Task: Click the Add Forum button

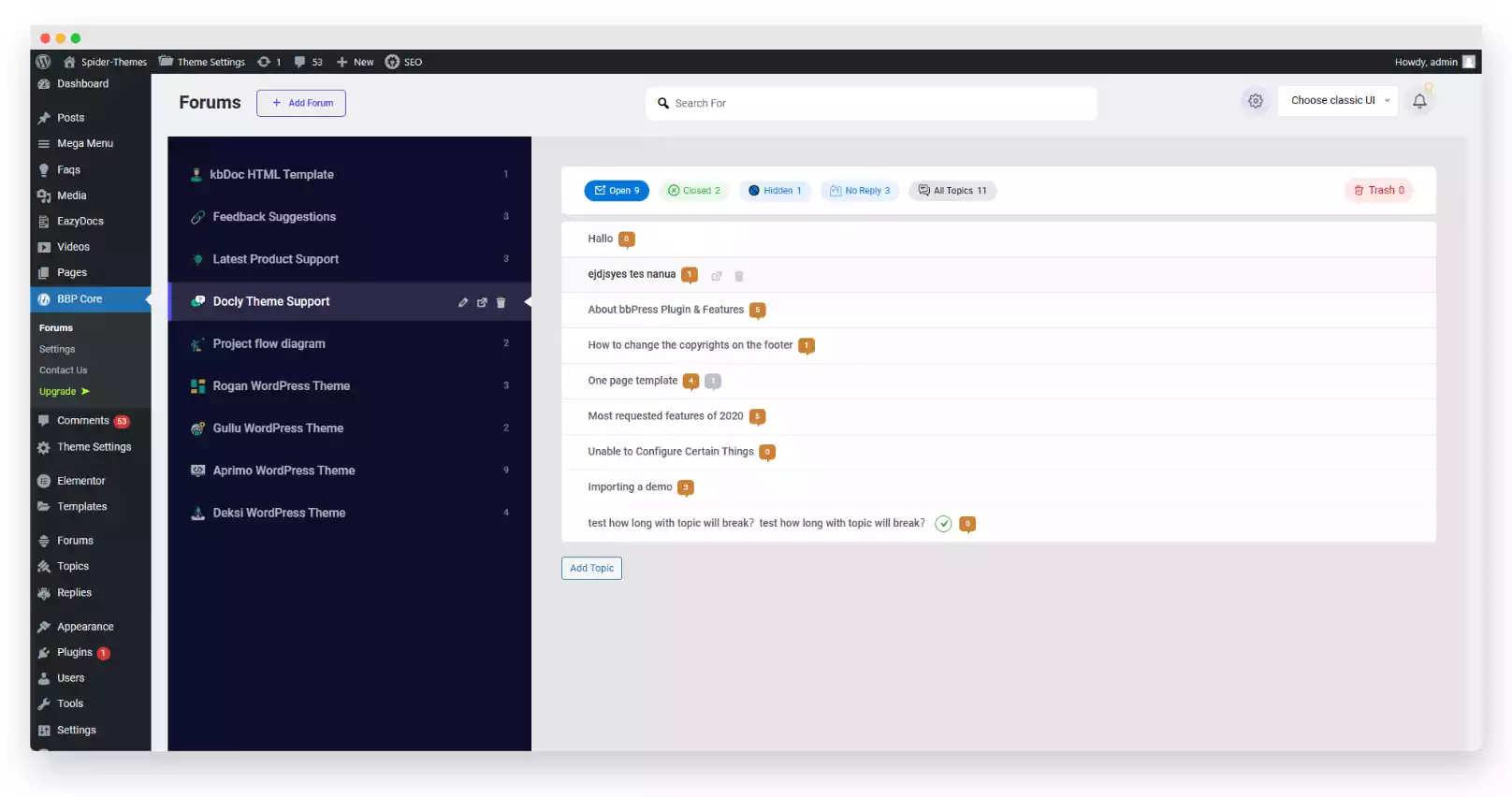Action: coord(301,103)
